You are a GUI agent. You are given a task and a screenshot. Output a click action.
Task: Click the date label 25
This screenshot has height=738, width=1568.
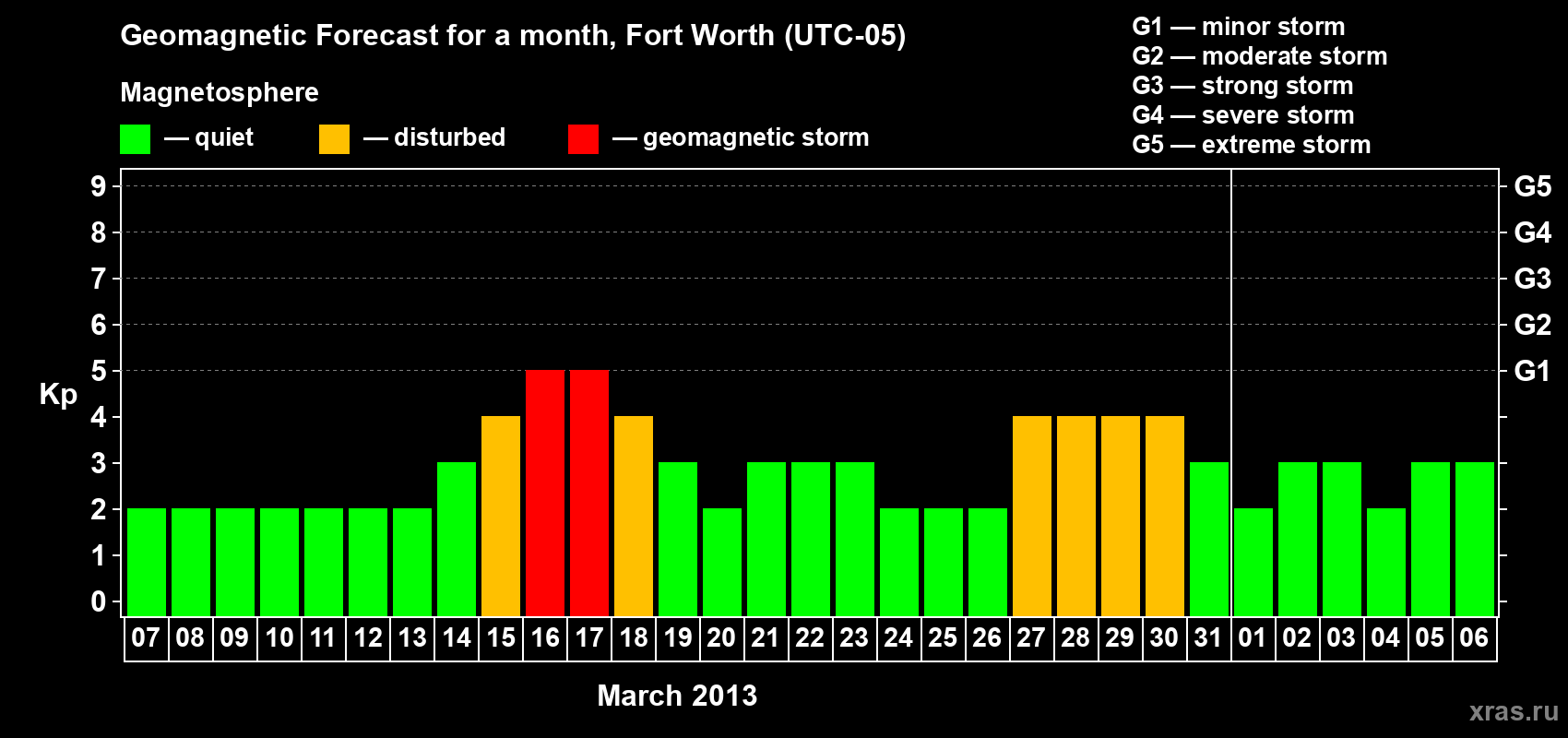tap(943, 637)
